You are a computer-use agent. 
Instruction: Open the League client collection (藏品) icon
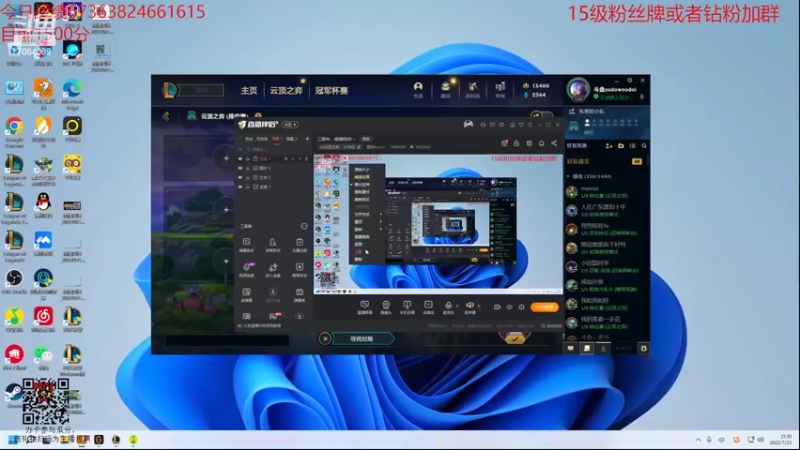tap(445, 89)
